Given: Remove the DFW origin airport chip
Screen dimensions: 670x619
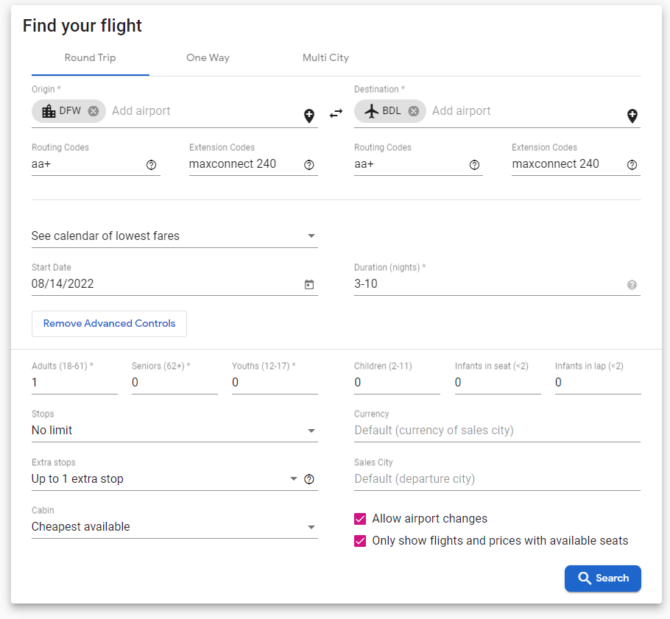Looking at the screenshot, I should [x=93, y=111].
